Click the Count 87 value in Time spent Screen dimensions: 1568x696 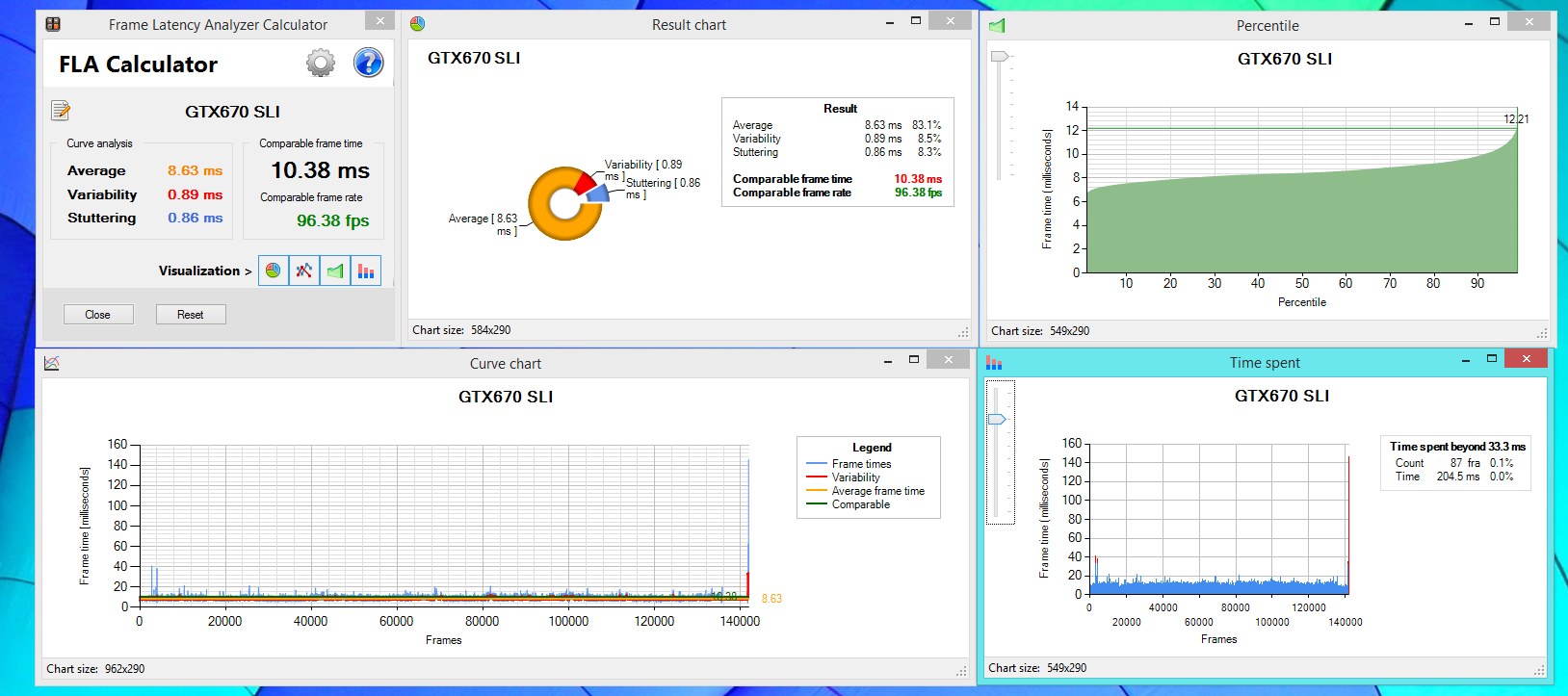pyautogui.click(x=1456, y=463)
